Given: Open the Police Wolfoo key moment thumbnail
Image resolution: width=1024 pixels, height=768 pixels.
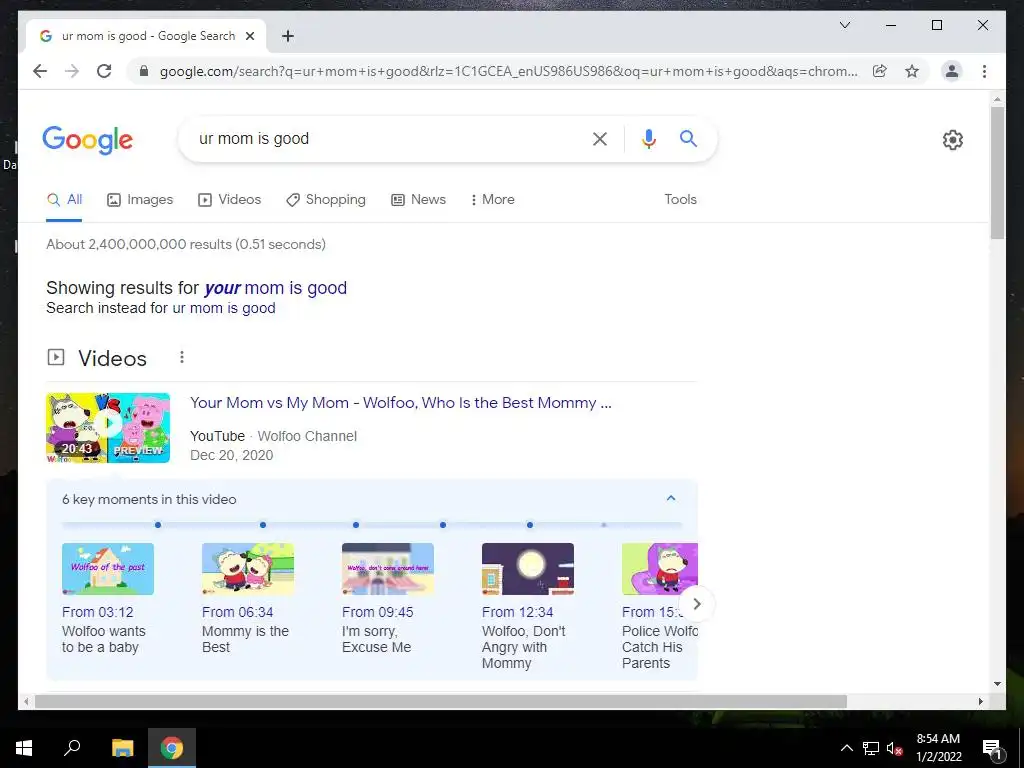Looking at the screenshot, I should (660, 569).
